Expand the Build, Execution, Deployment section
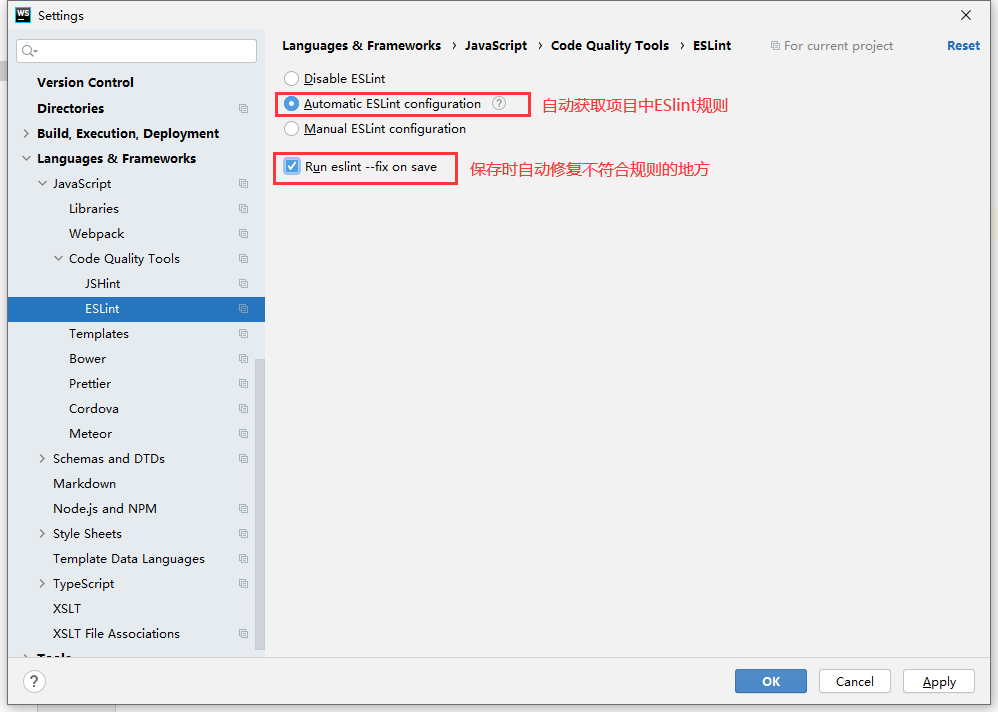This screenshot has width=998, height=712. 26,133
